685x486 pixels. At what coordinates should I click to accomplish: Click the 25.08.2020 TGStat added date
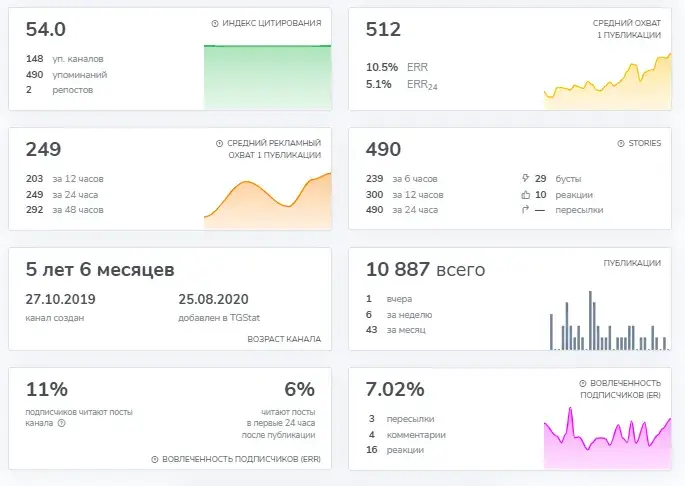pyautogui.click(x=213, y=299)
